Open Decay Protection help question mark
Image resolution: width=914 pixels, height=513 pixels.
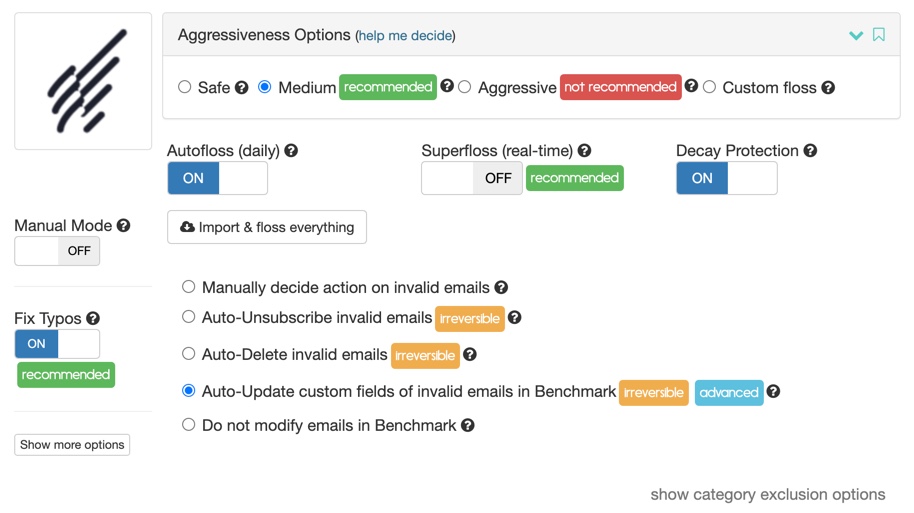tap(810, 150)
